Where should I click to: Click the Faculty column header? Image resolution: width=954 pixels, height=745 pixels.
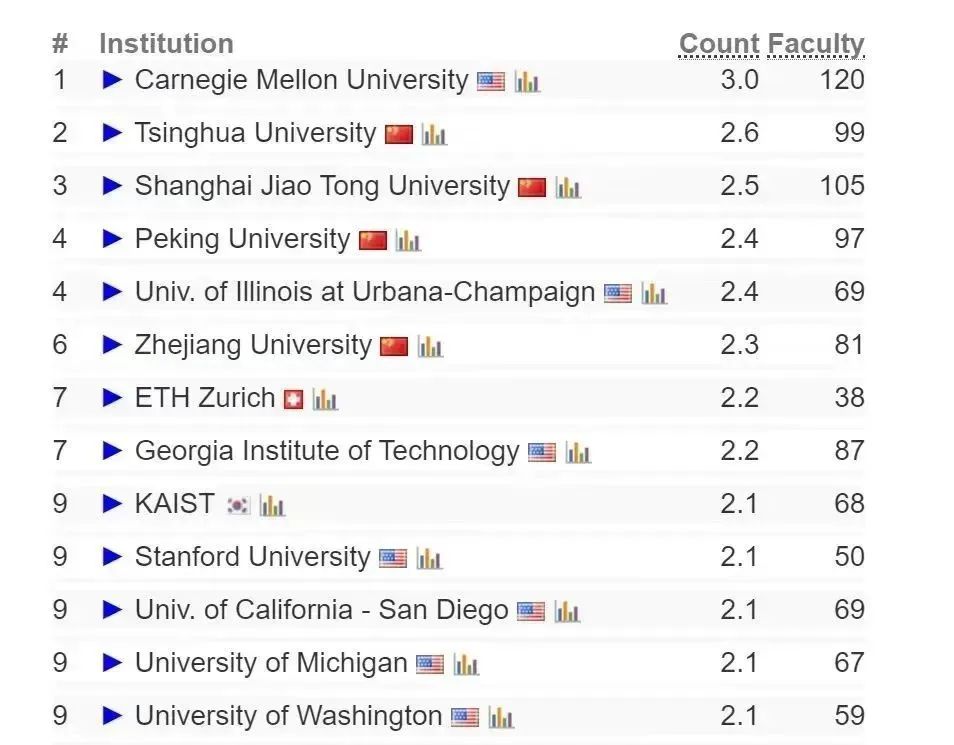(x=816, y=44)
